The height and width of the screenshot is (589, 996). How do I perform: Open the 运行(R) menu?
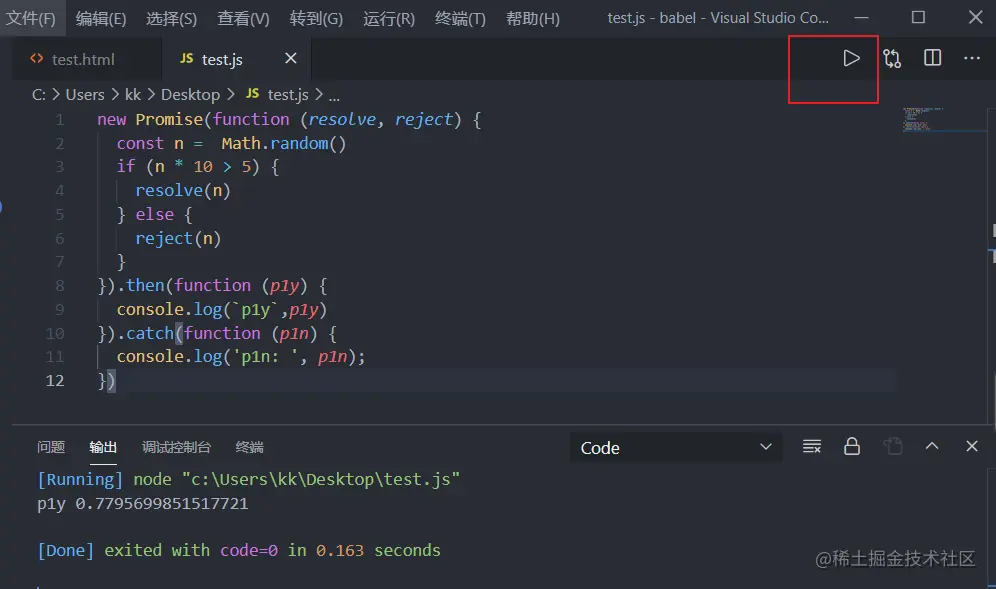click(389, 18)
